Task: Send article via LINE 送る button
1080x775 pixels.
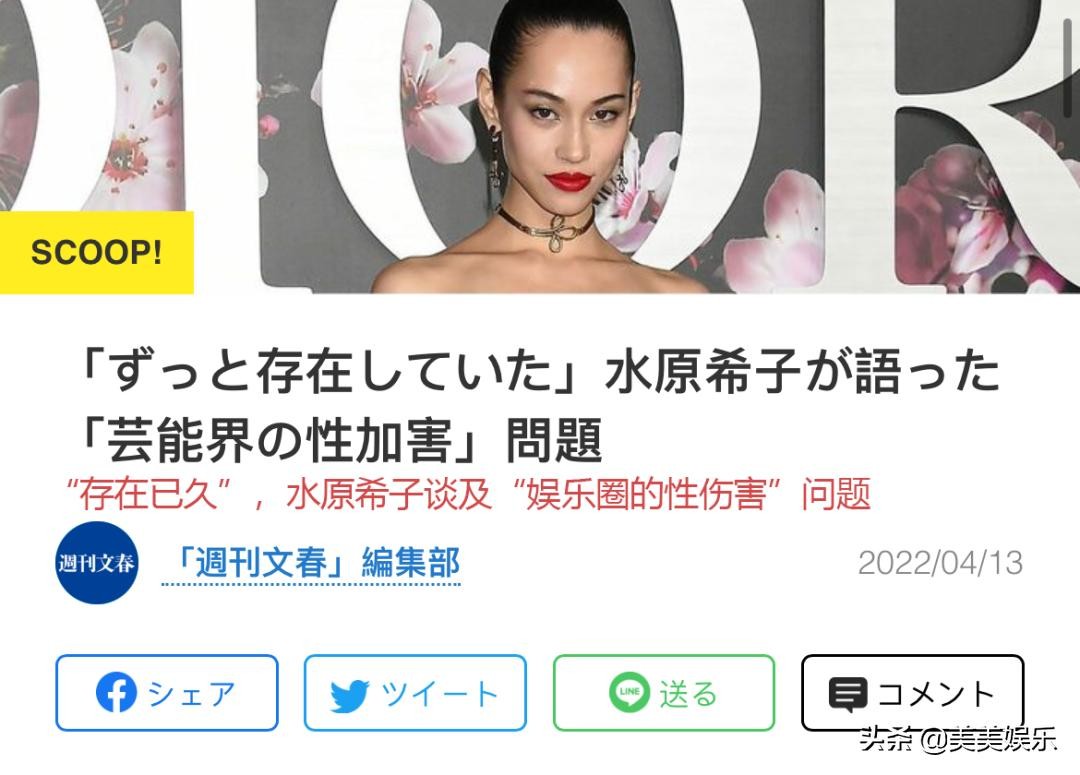Action: pyautogui.click(x=664, y=692)
